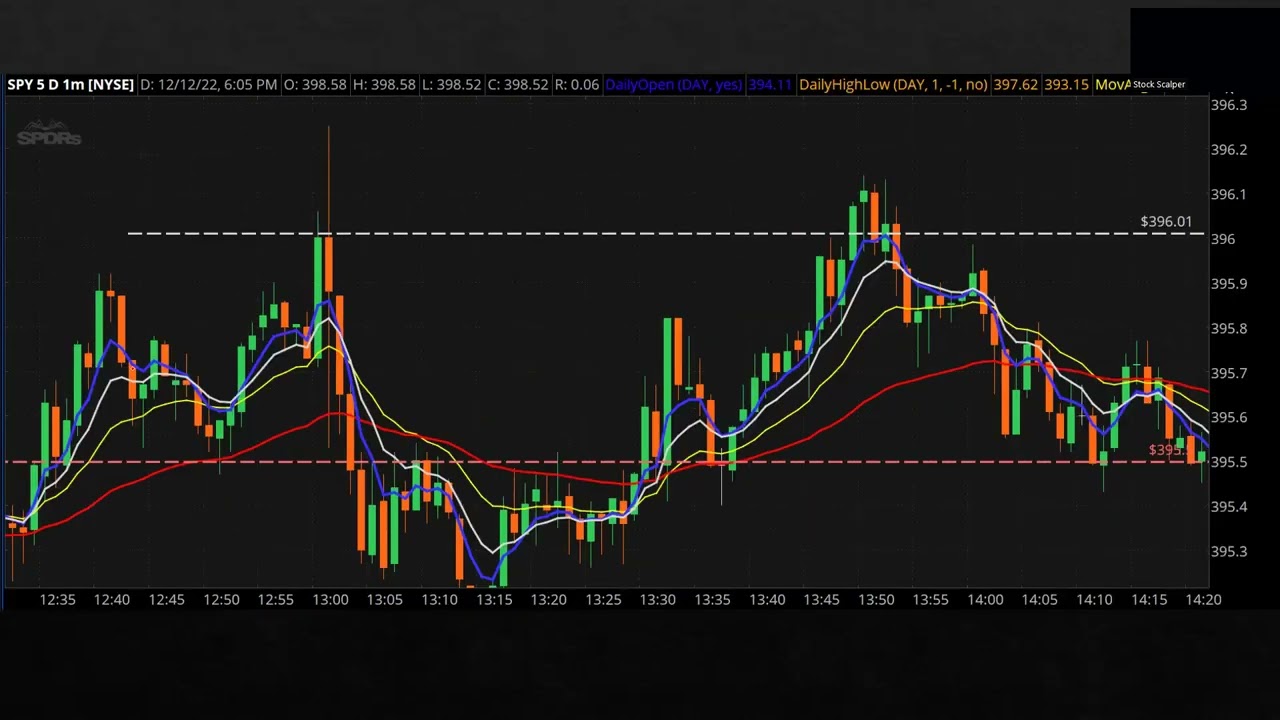Click the 14:05 time axis label
The height and width of the screenshot is (720, 1280).
pos(1039,600)
